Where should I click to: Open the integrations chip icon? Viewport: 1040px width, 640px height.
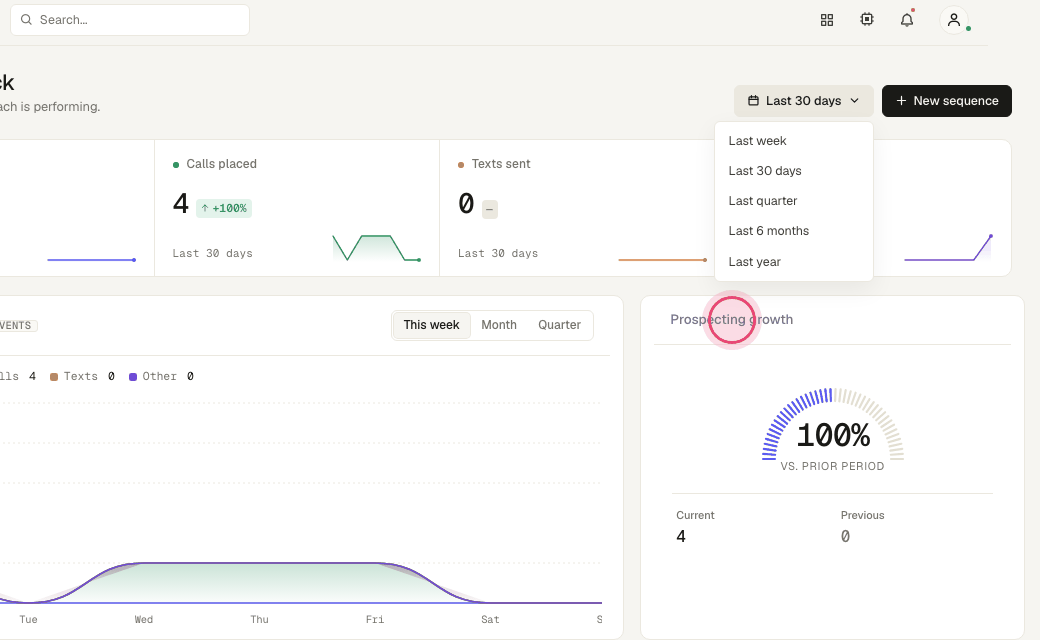[867, 20]
